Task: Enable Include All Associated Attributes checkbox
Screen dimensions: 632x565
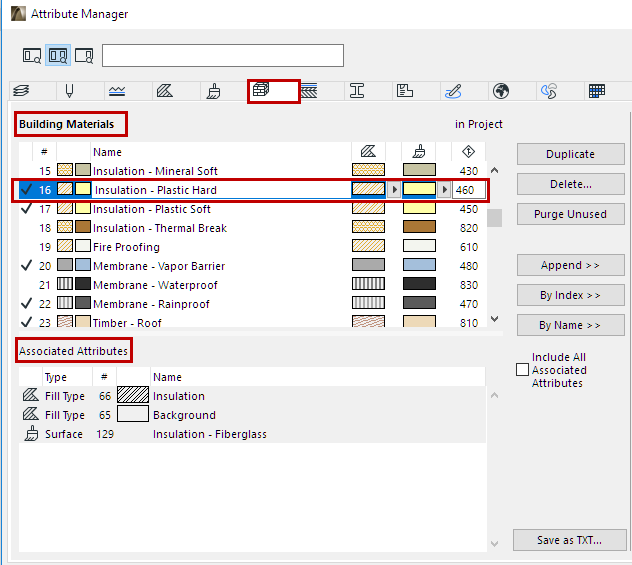Action: pyautogui.click(x=522, y=370)
